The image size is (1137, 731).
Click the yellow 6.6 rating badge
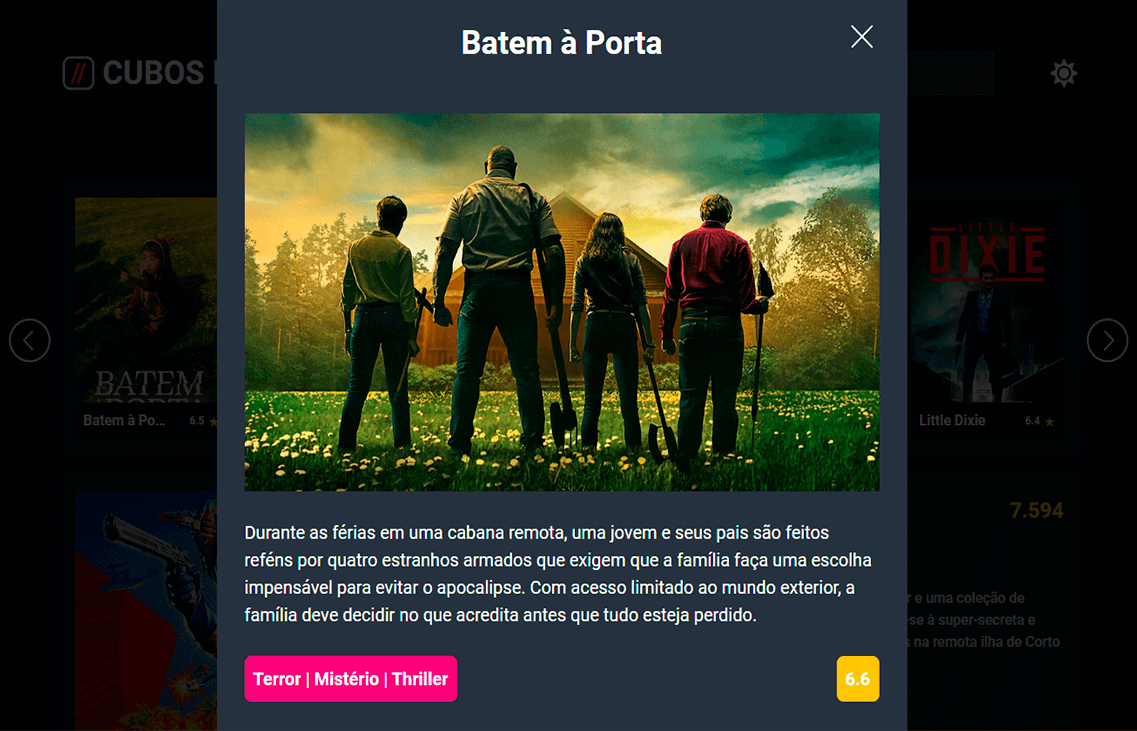(858, 679)
